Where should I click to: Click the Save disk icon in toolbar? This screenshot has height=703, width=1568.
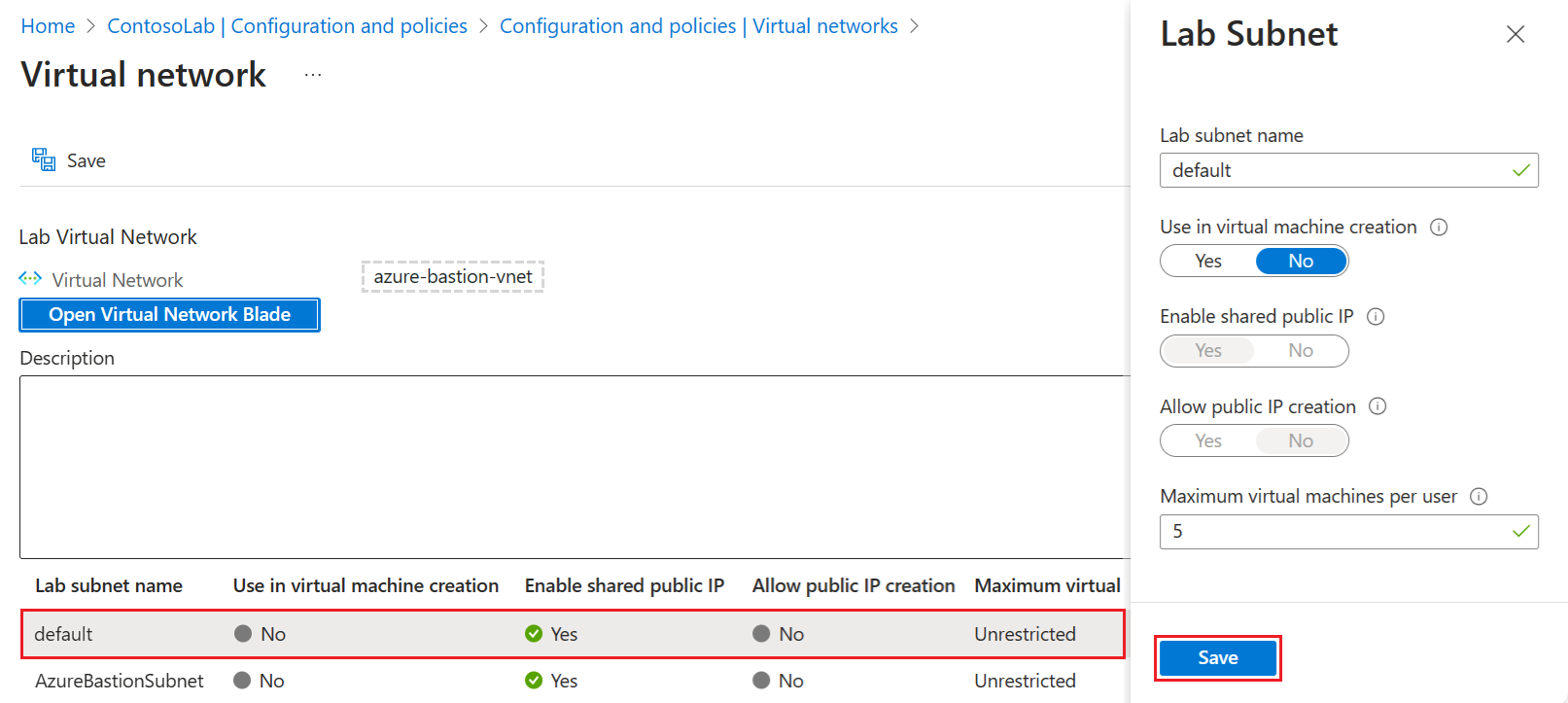(x=44, y=159)
